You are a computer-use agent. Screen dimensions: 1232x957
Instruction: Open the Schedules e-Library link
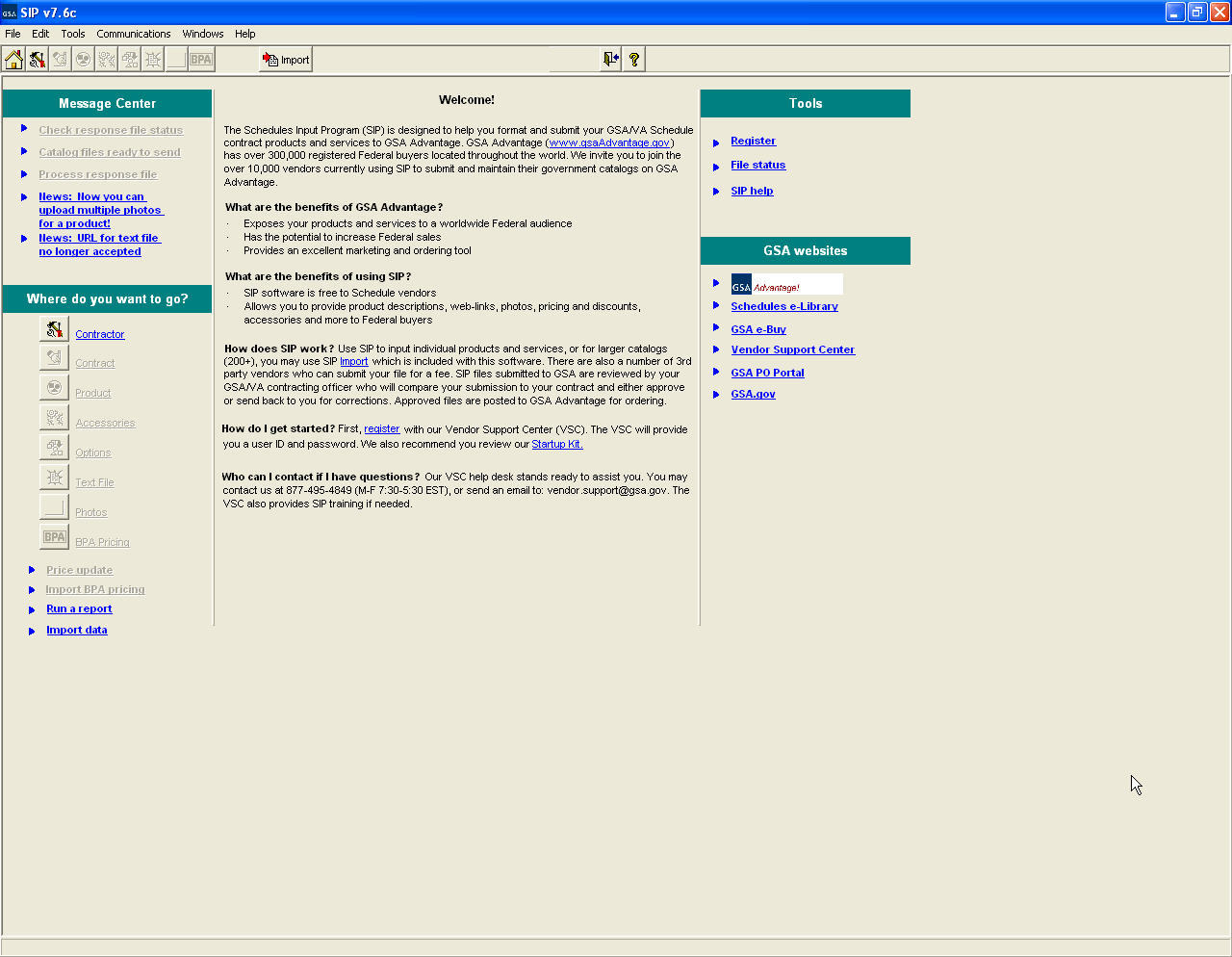pyautogui.click(x=784, y=306)
